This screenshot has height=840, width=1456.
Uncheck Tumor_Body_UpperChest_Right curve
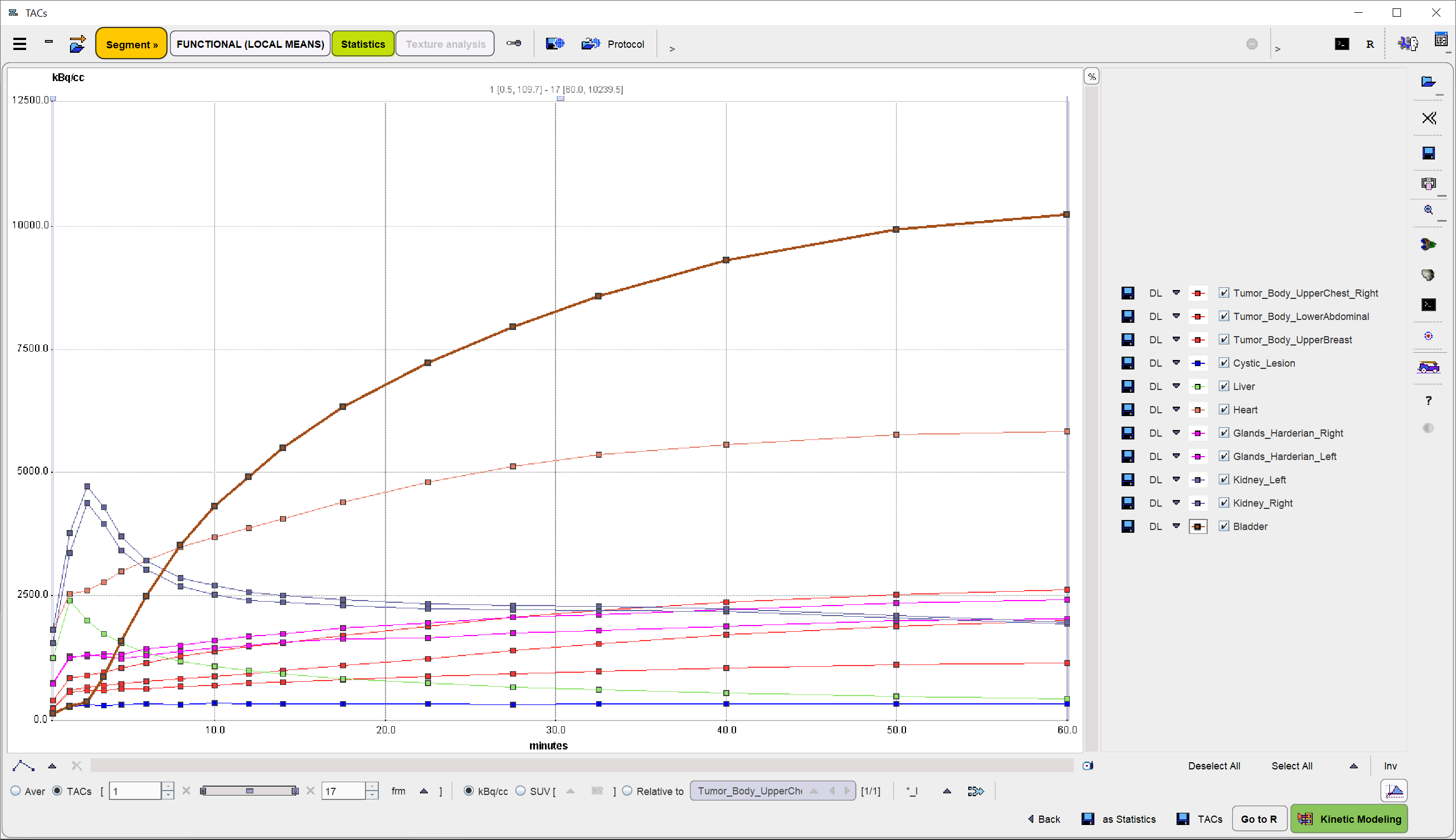pos(1224,293)
